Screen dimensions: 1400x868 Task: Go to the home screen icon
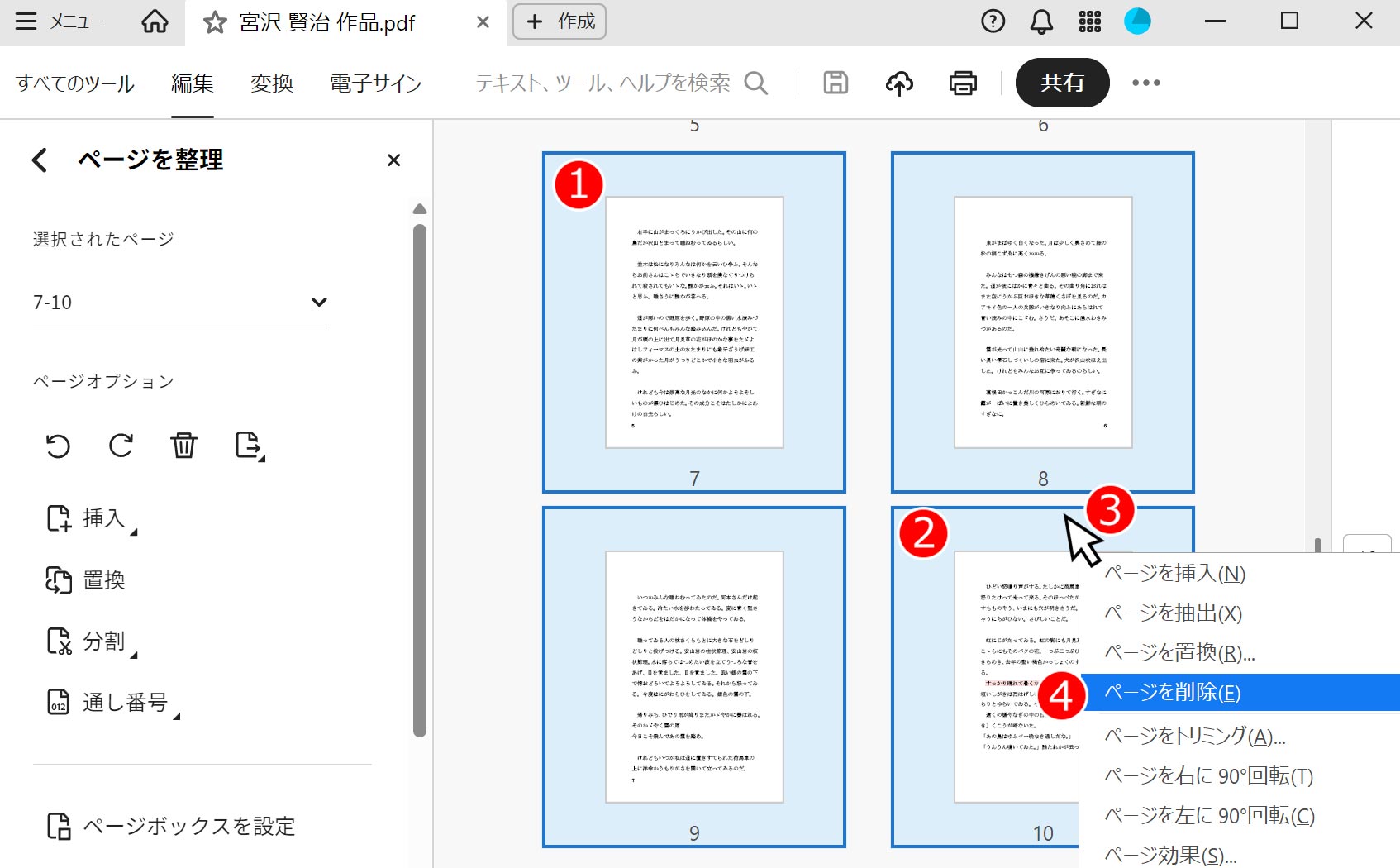pyautogui.click(x=155, y=21)
